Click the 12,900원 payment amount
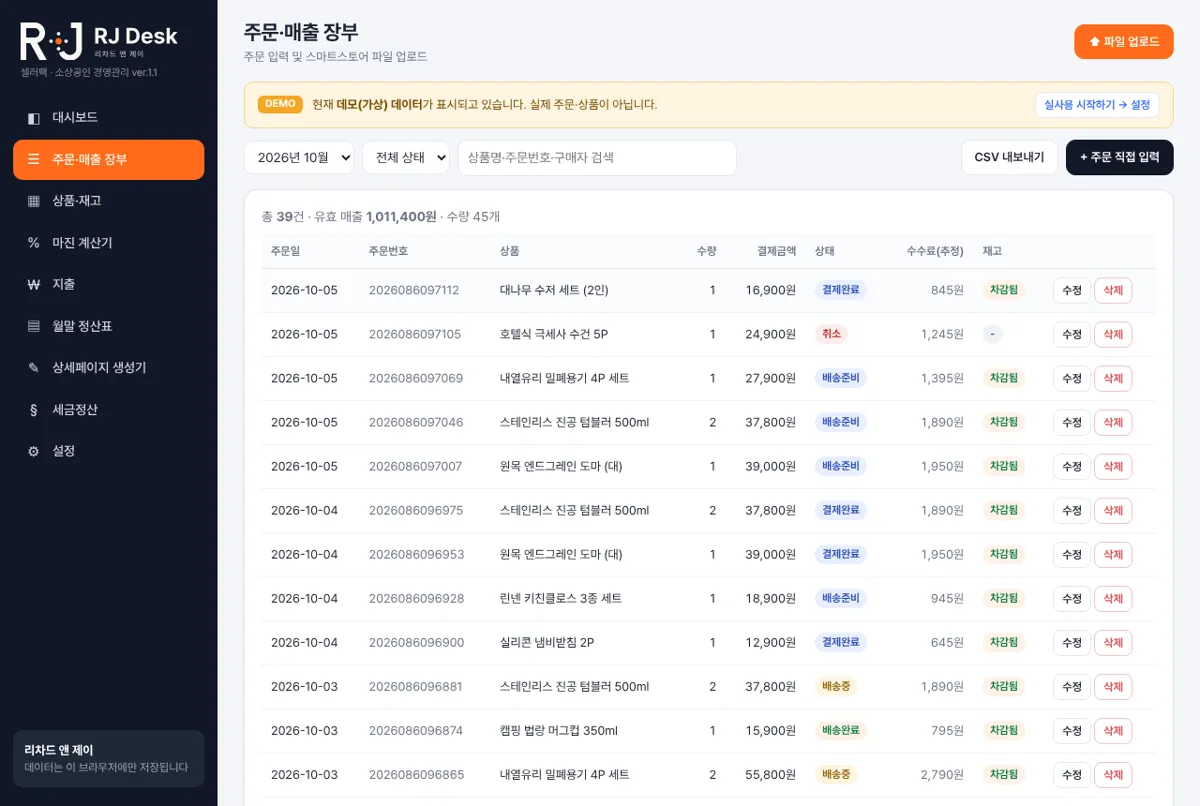 771,642
